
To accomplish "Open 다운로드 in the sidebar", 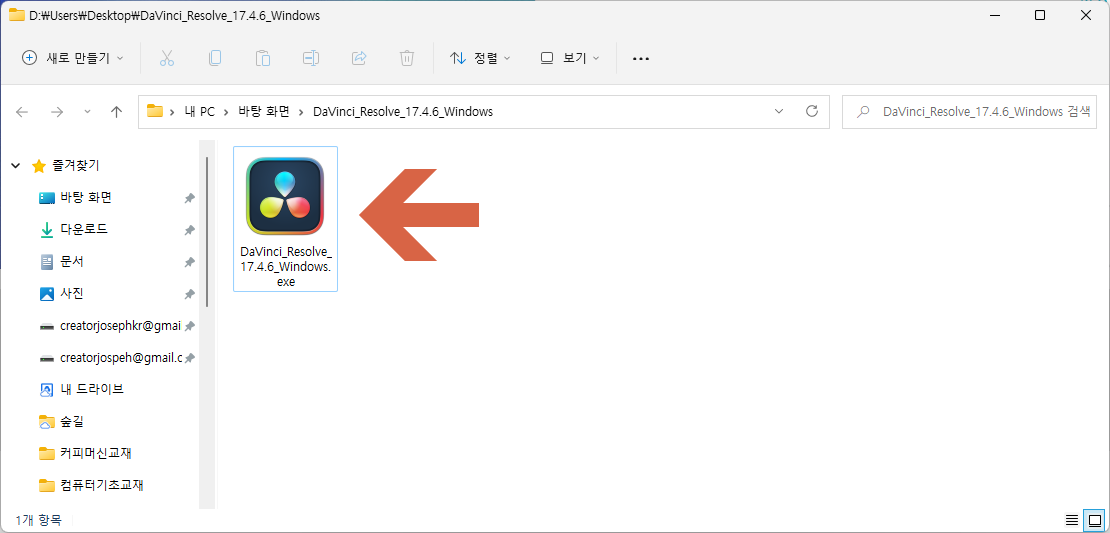I will coord(84,229).
